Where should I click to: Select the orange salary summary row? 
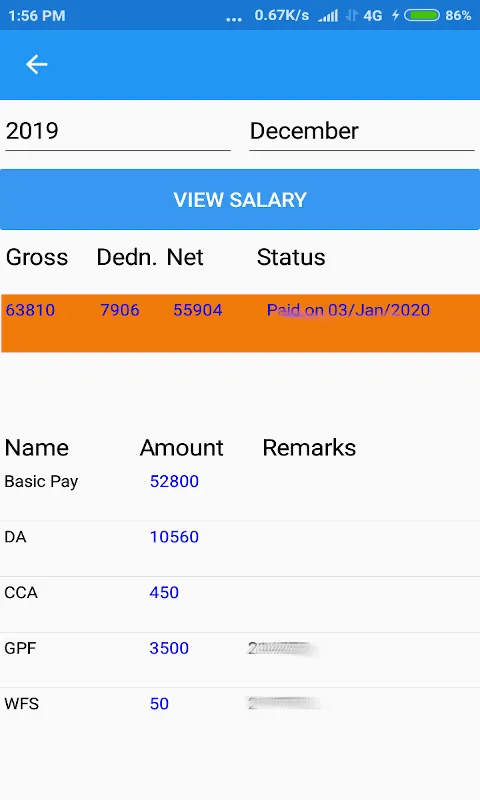click(x=240, y=323)
